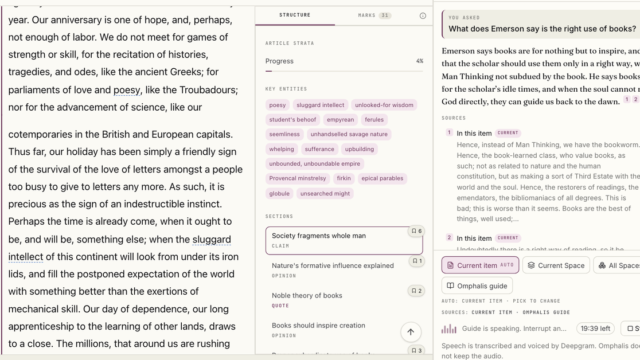Screen dimensions: 640x360
Task: Click underlined 'sluggard' in article text
Action: [212, 239]
